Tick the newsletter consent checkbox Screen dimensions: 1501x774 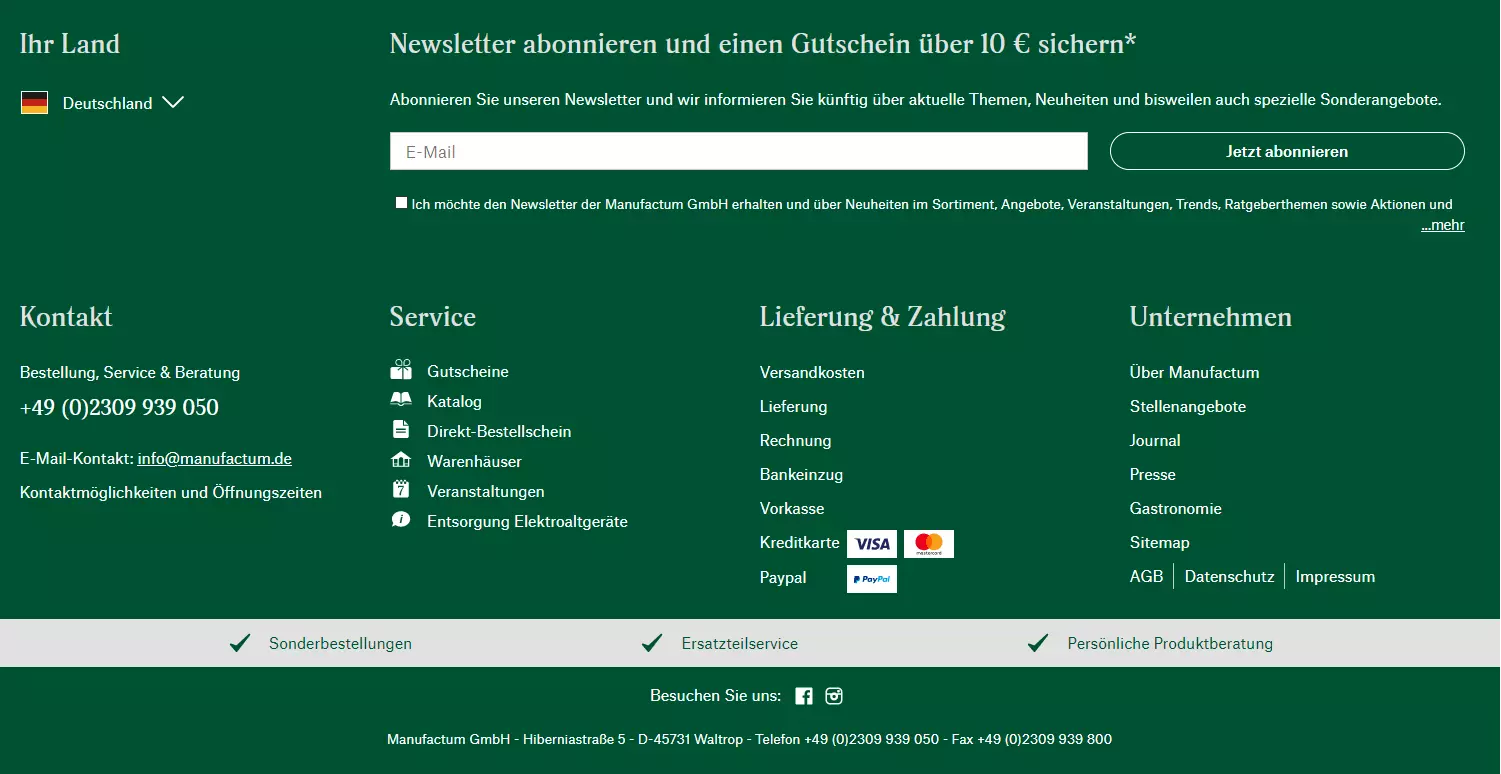401,203
